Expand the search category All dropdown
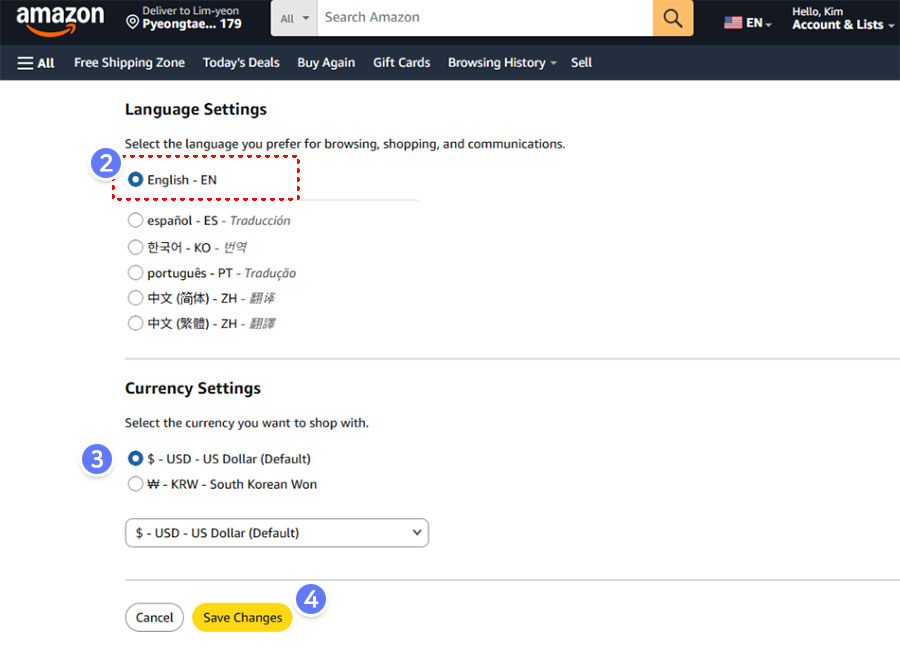The image size is (900, 658). (293, 18)
